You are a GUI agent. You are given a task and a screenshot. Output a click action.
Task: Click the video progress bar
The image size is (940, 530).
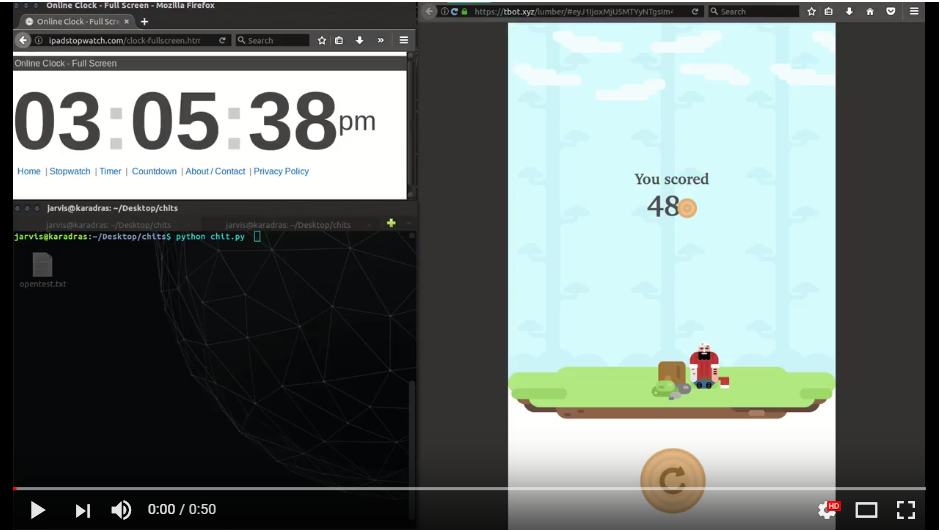(470, 489)
